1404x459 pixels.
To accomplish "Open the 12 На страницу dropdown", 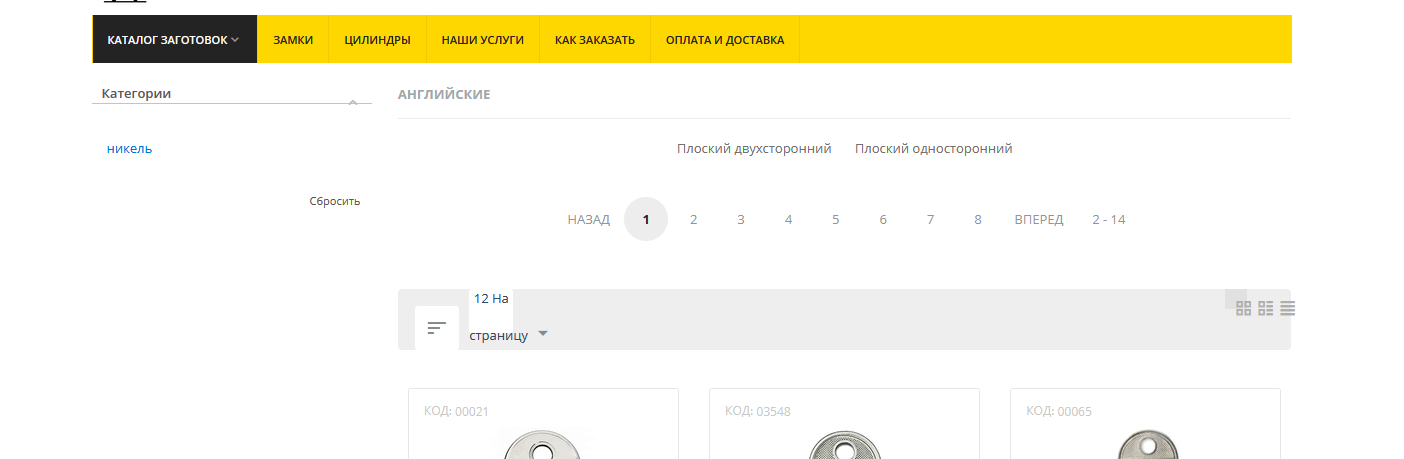I will point(509,317).
